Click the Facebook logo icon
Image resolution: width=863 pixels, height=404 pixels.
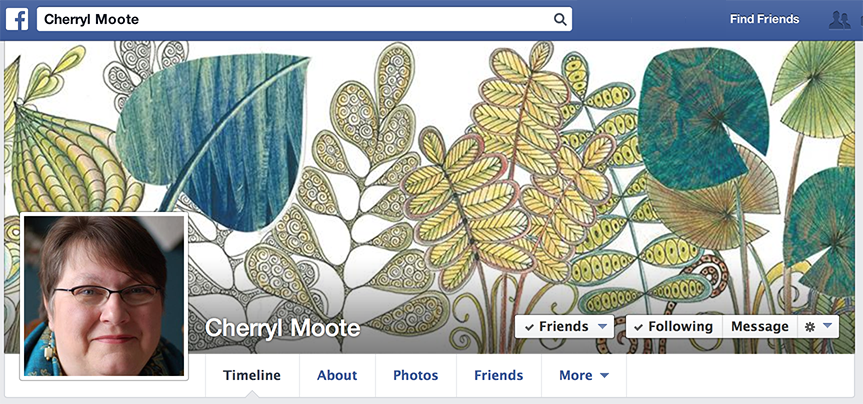coord(17,19)
